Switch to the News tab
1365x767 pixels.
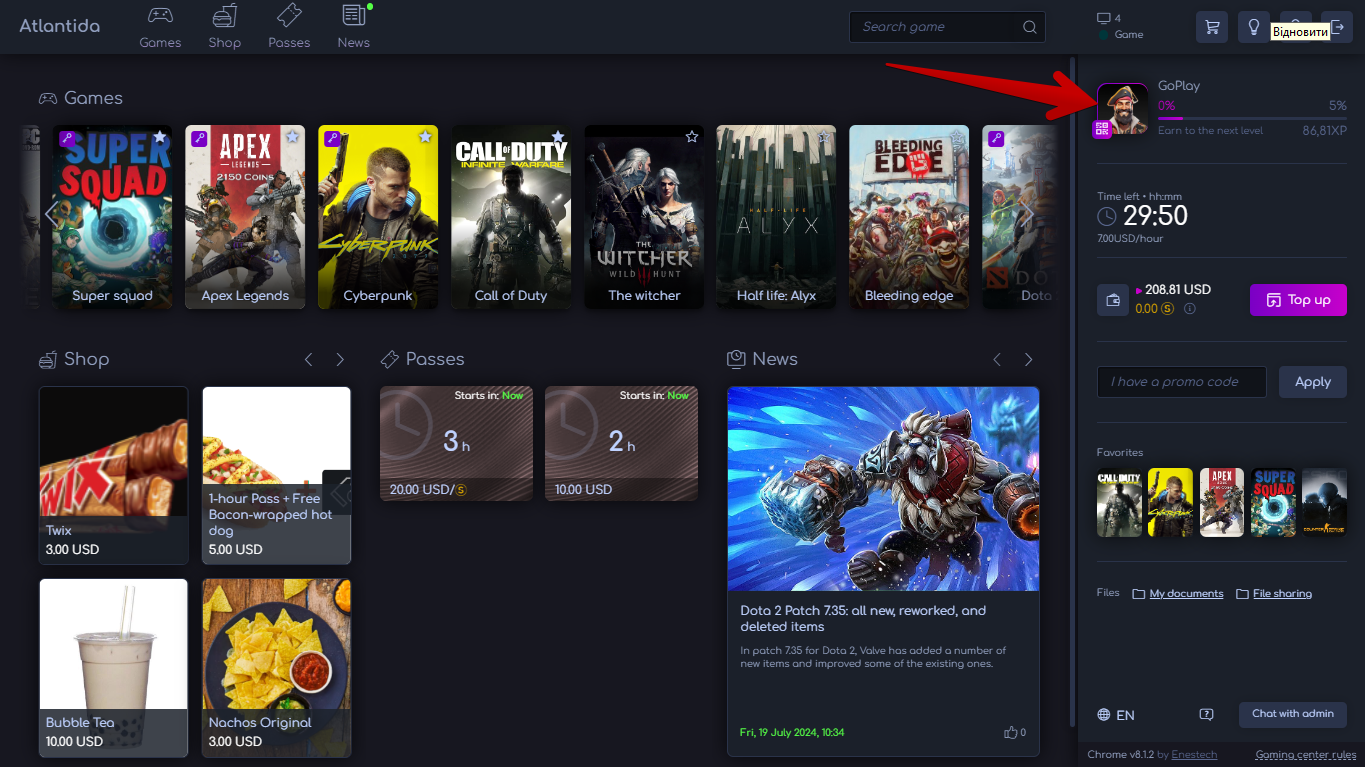pos(353,27)
